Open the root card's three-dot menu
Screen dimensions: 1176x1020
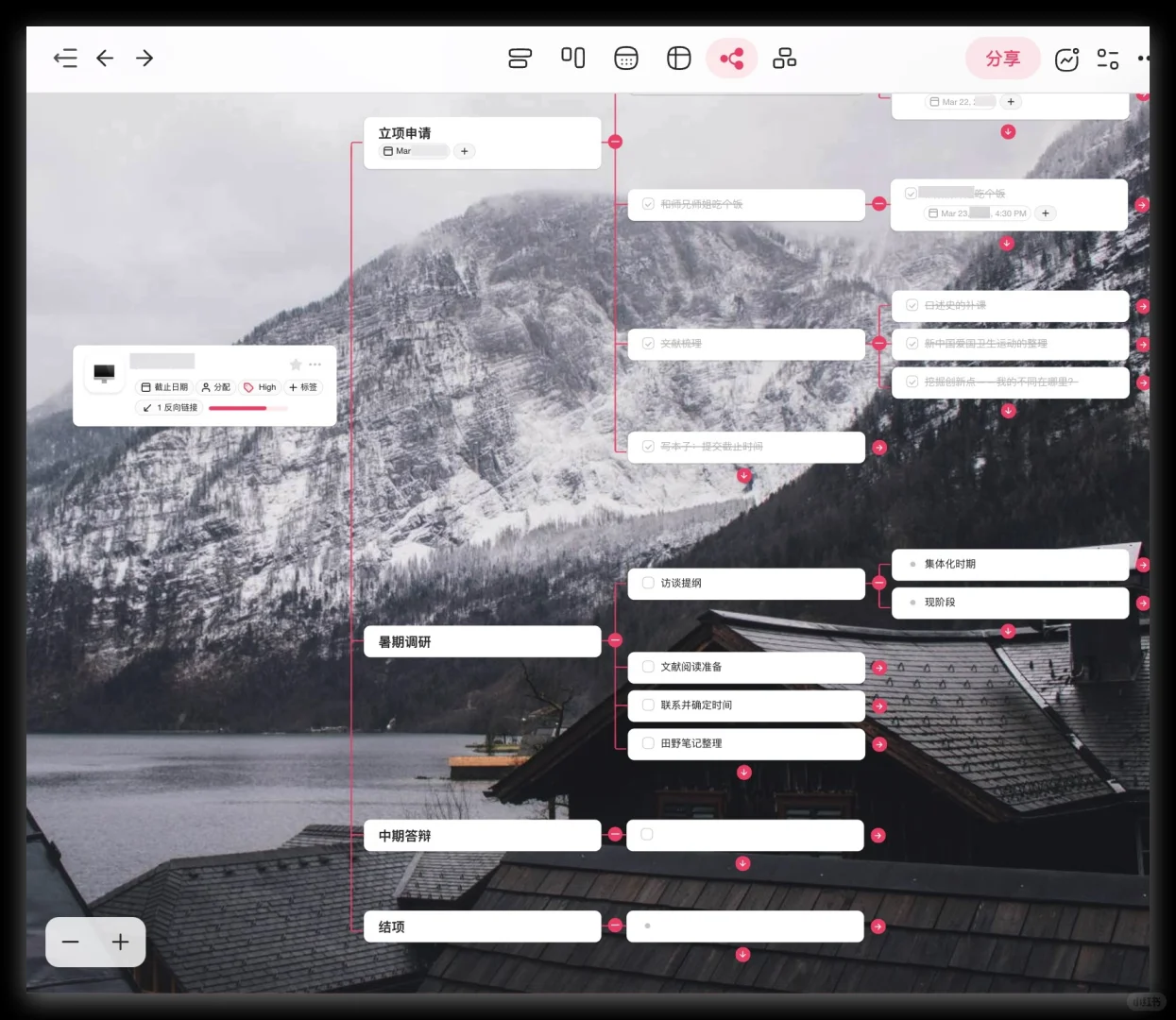point(315,365)
